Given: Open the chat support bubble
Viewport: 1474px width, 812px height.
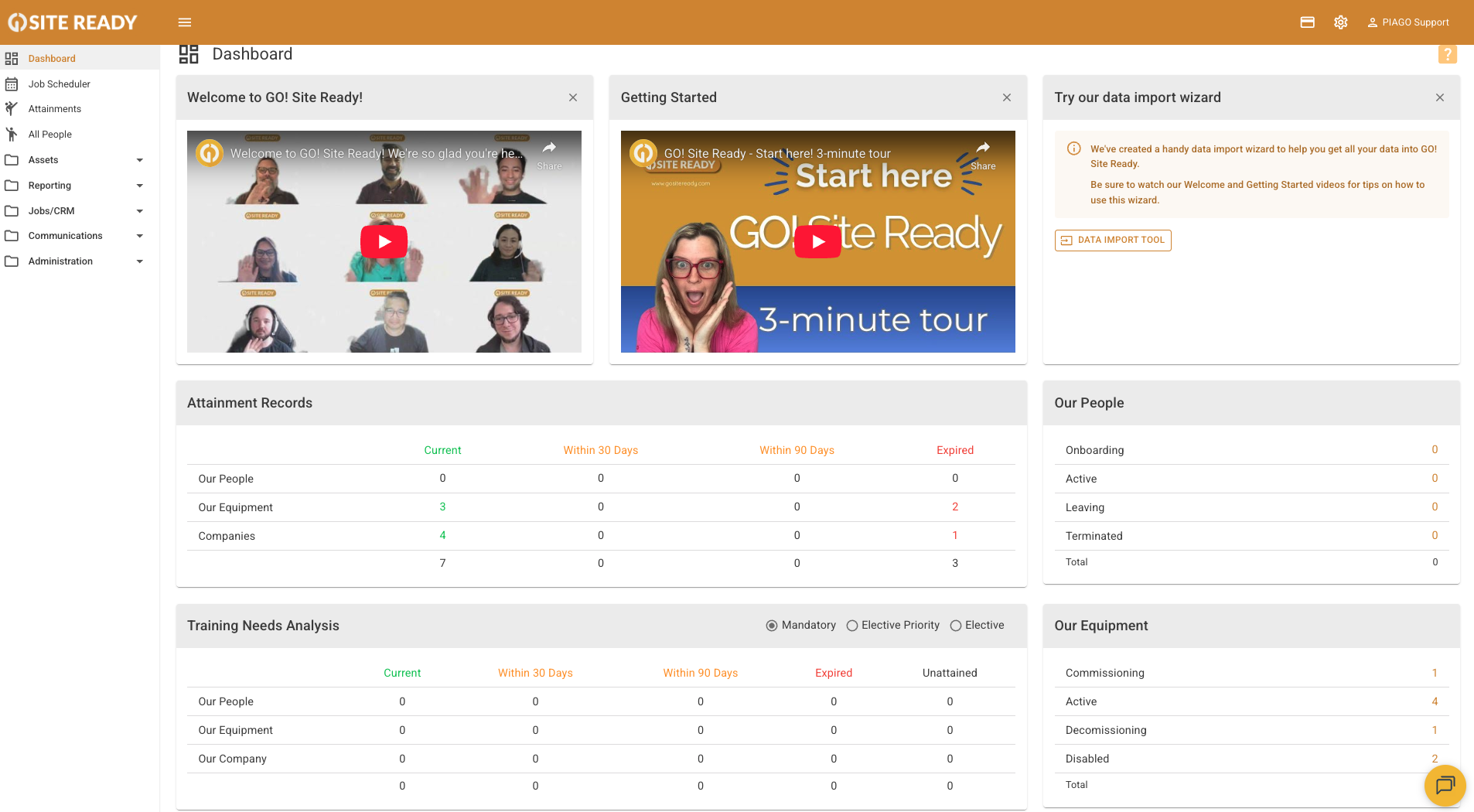Looking at the screenshot, I should pyautogui.click(x=1445, y=785).
